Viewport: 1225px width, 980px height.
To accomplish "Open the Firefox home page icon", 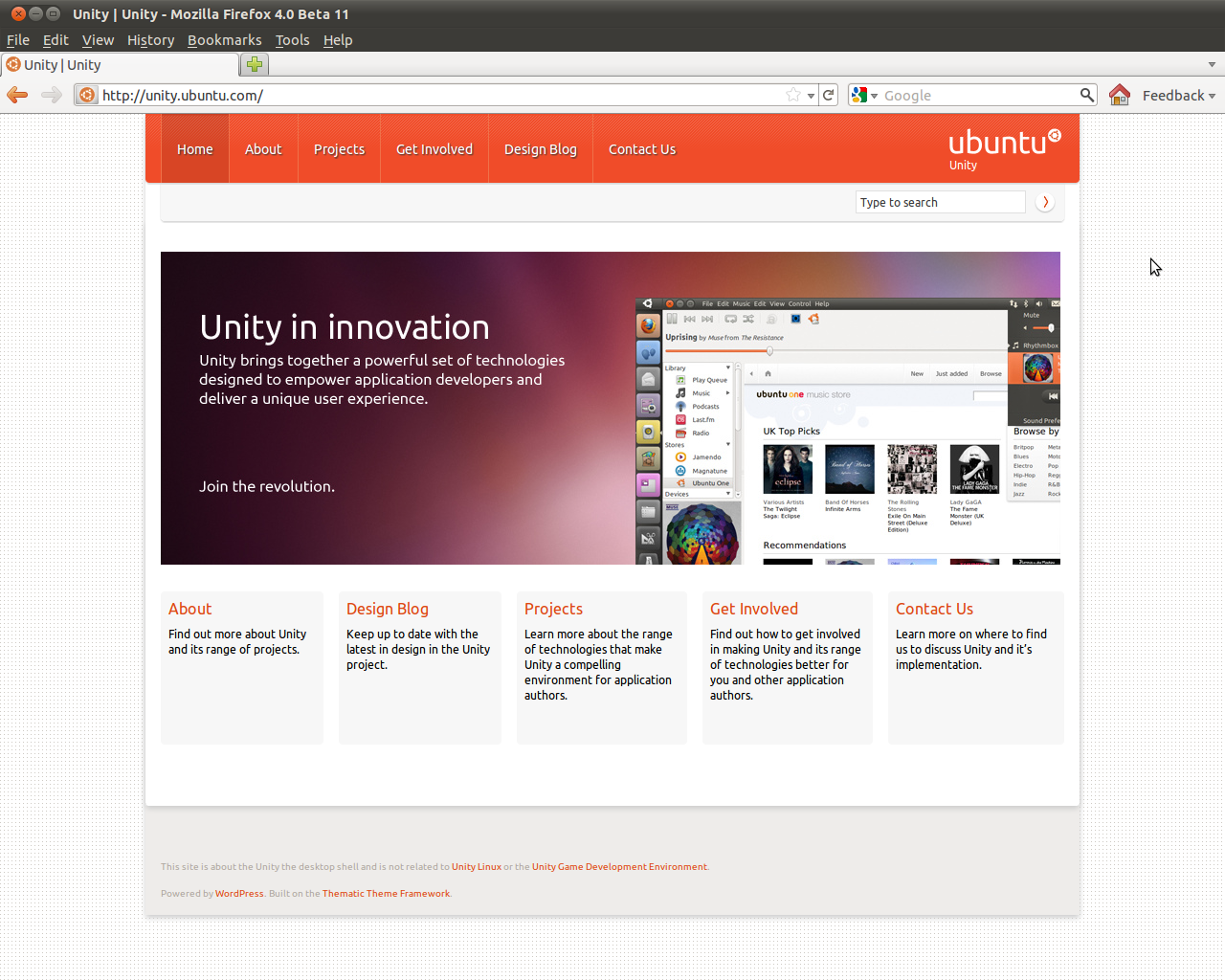I will [x=1120, y=95].
